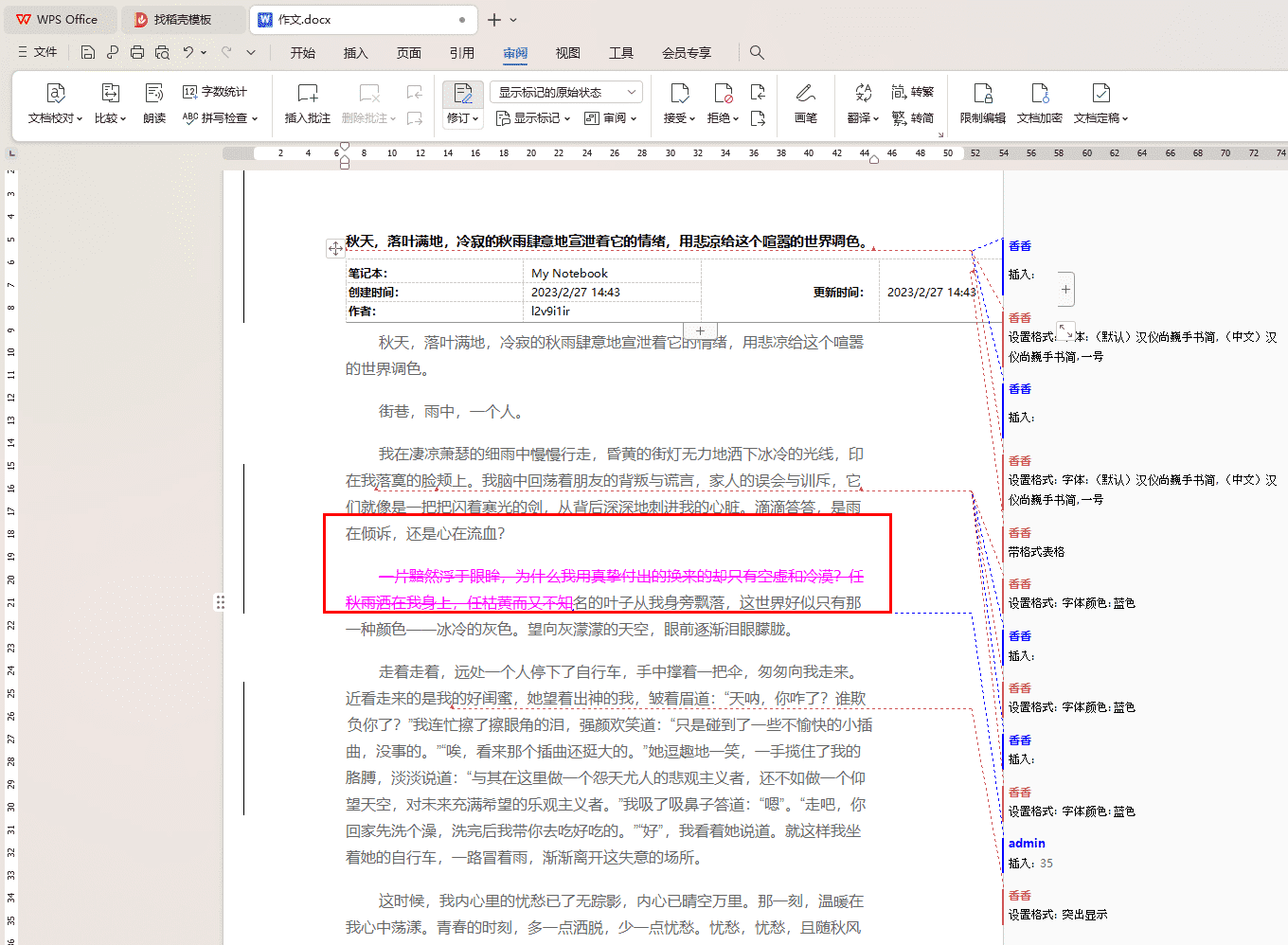This screenshot has width=1288, height=945.
Task: Click the 拒绝 reject change icon
Action: (723, 93)
